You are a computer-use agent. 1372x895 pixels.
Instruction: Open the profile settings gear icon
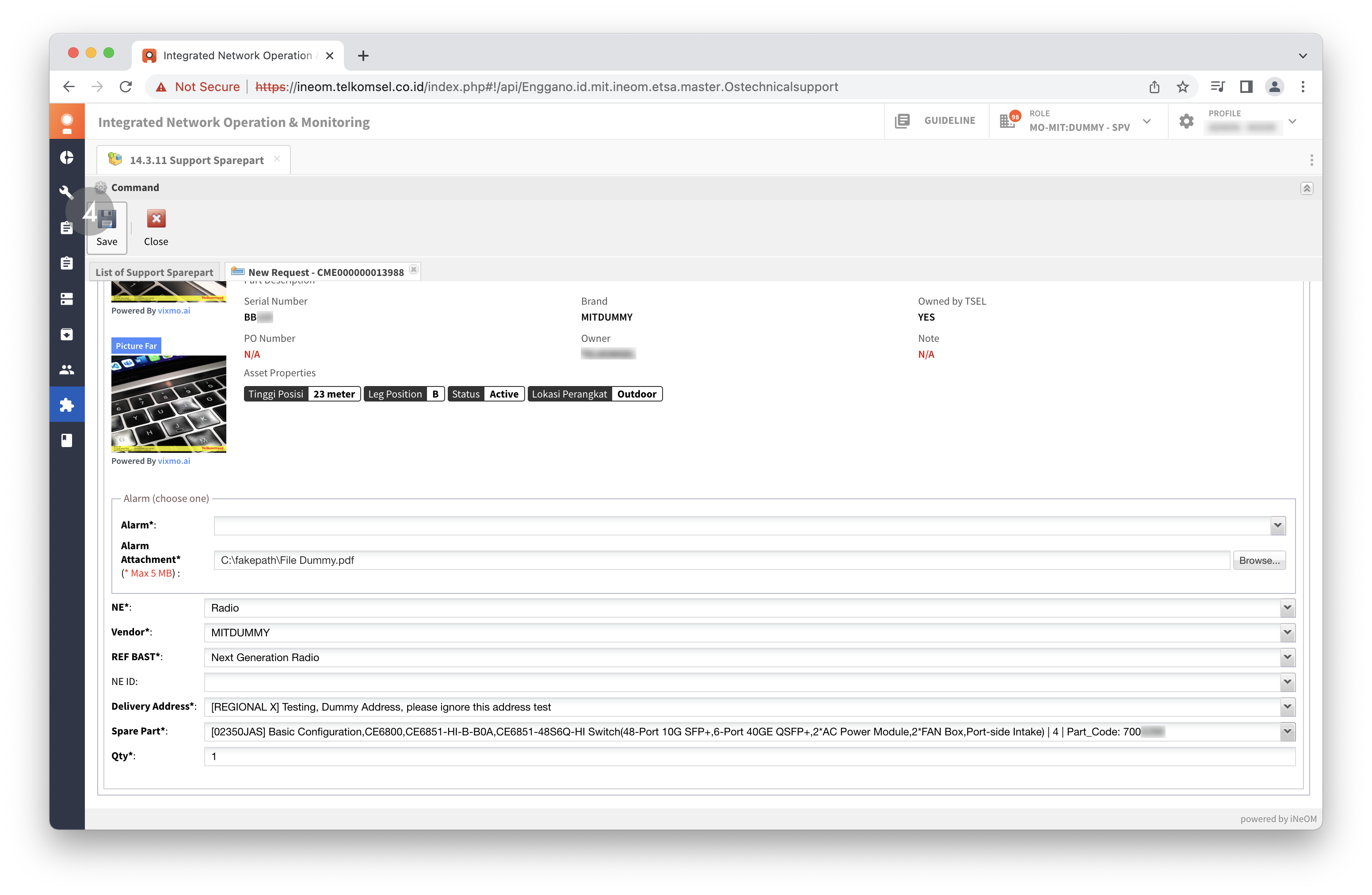1186,121
